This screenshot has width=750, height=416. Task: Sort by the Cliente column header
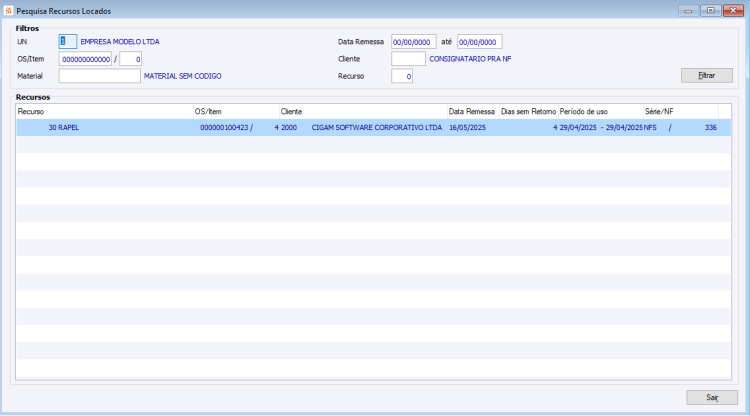pyautogui.click(x=363, y=111)
